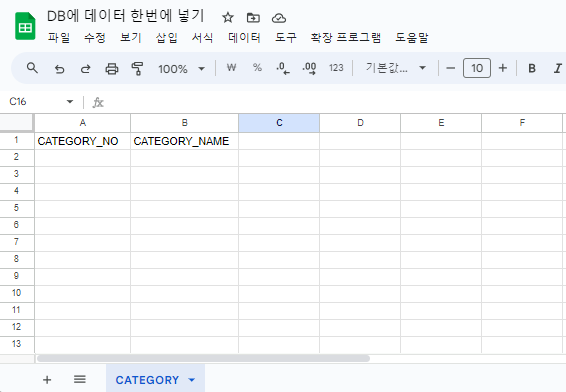Decrease decimal places
The height and width of the screenshot is (392, 566).
(x=283, y=68)
